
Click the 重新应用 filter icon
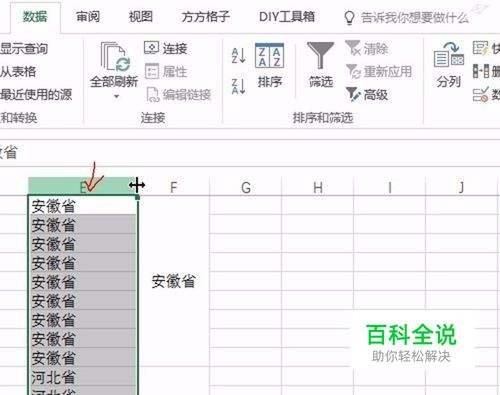pos(353,71)
